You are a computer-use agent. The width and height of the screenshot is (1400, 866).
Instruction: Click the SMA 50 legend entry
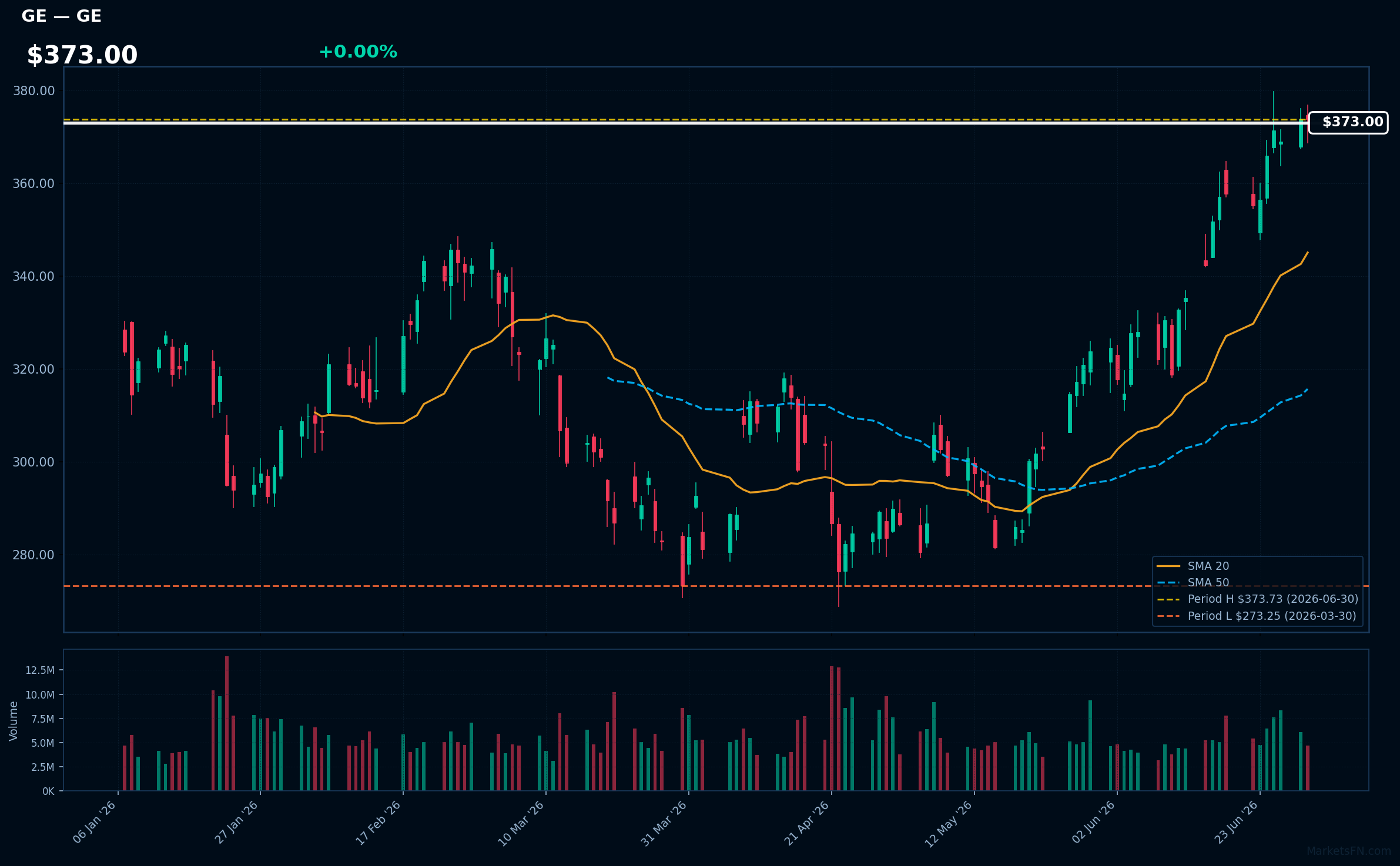1208,582
